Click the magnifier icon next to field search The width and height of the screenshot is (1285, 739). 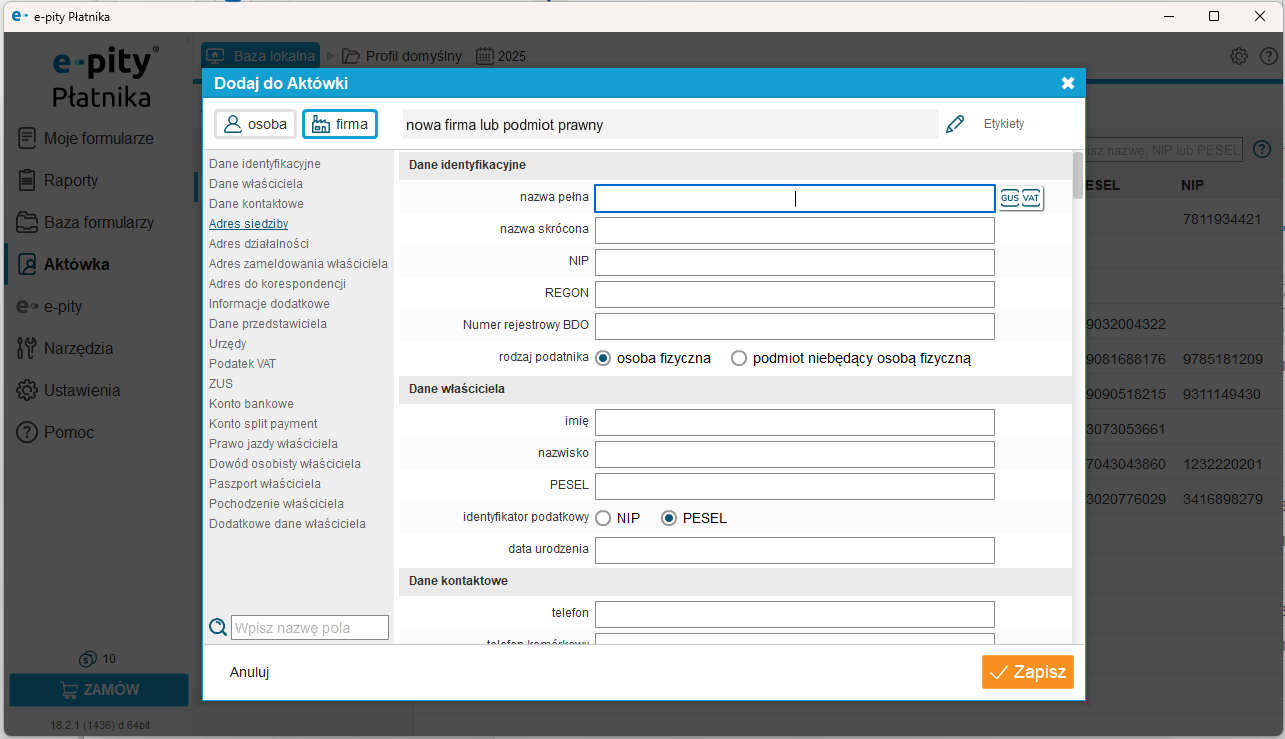coord(217,627)
